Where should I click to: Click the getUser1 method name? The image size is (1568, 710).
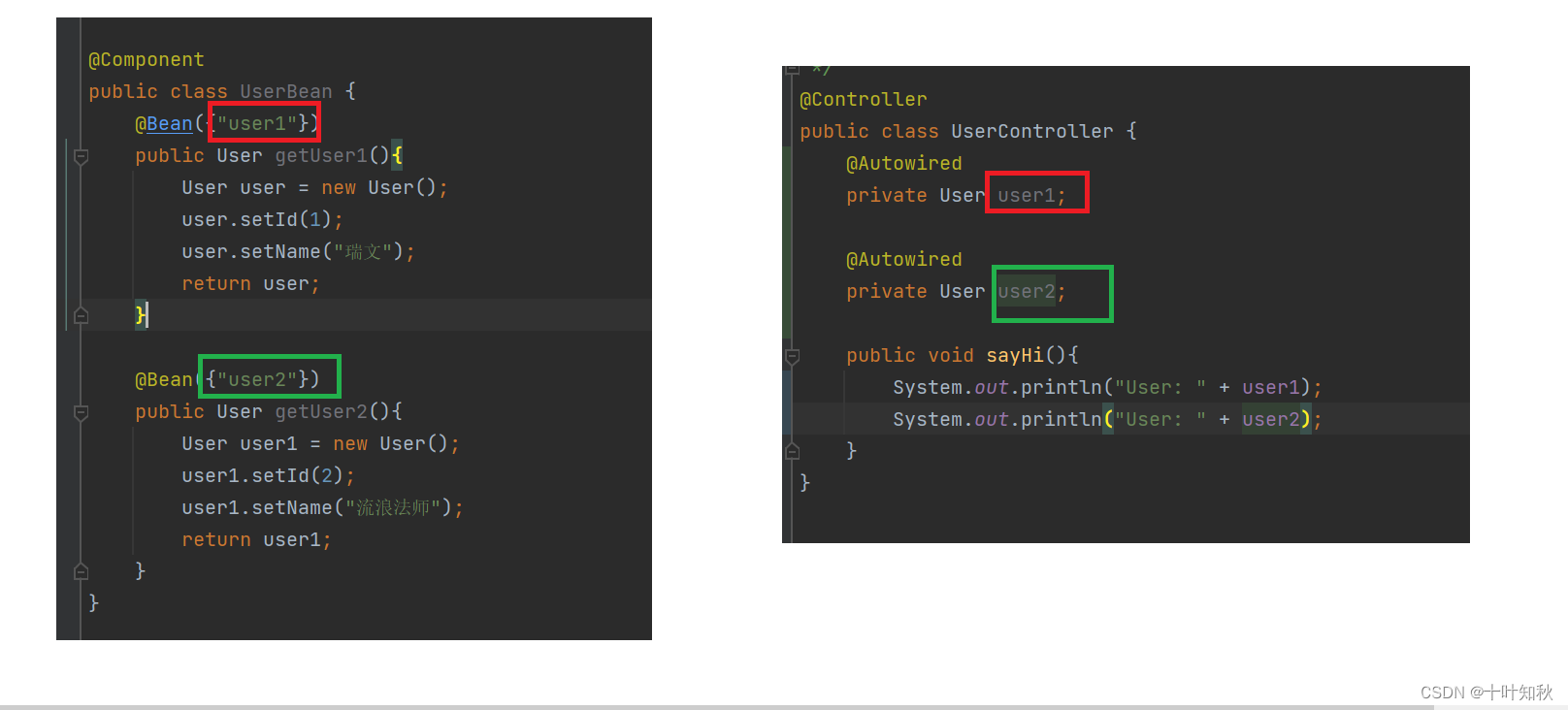[321, 156]
